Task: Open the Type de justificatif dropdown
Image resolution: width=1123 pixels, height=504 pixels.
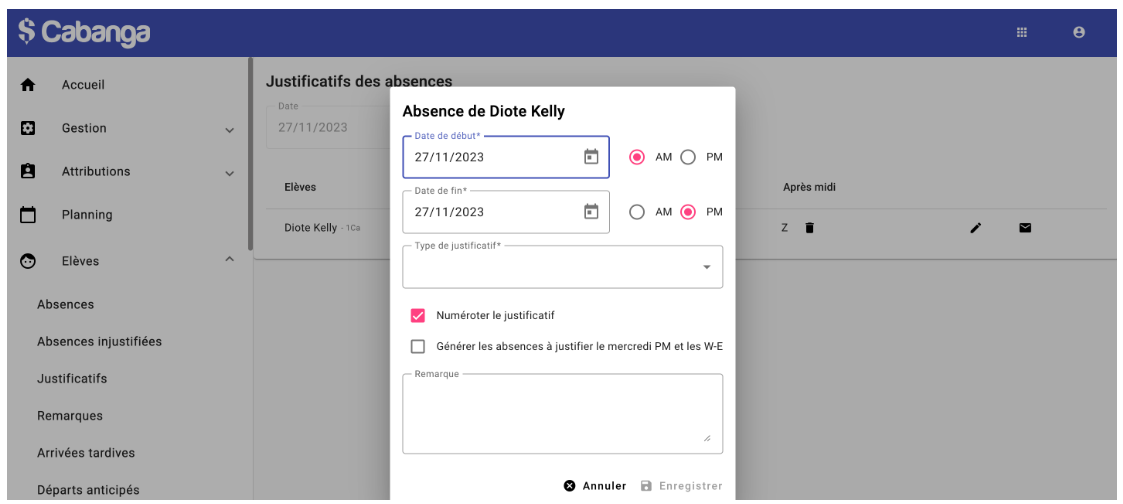Action: tap(562, 268)
